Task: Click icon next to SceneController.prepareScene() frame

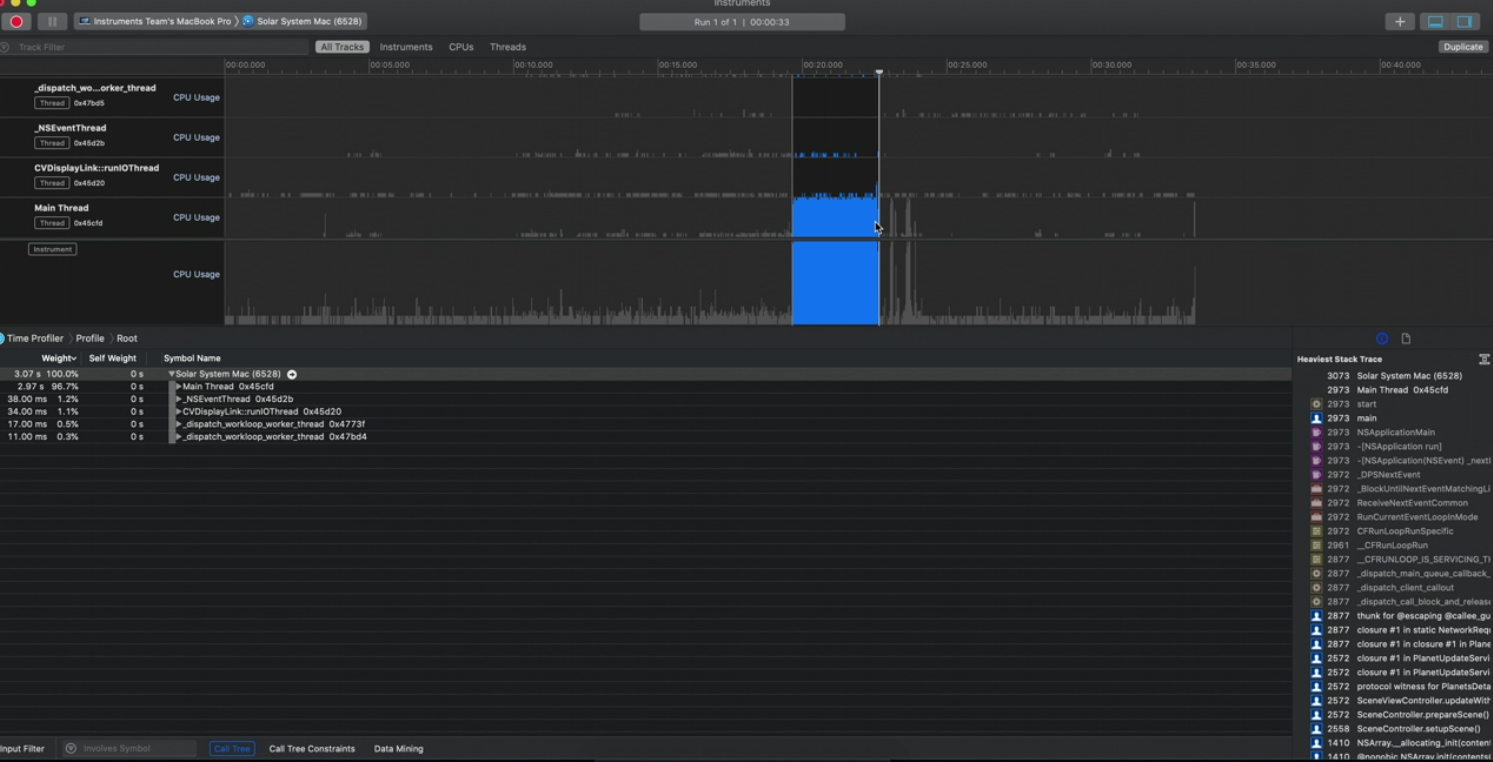Action: click(1316, 715)
